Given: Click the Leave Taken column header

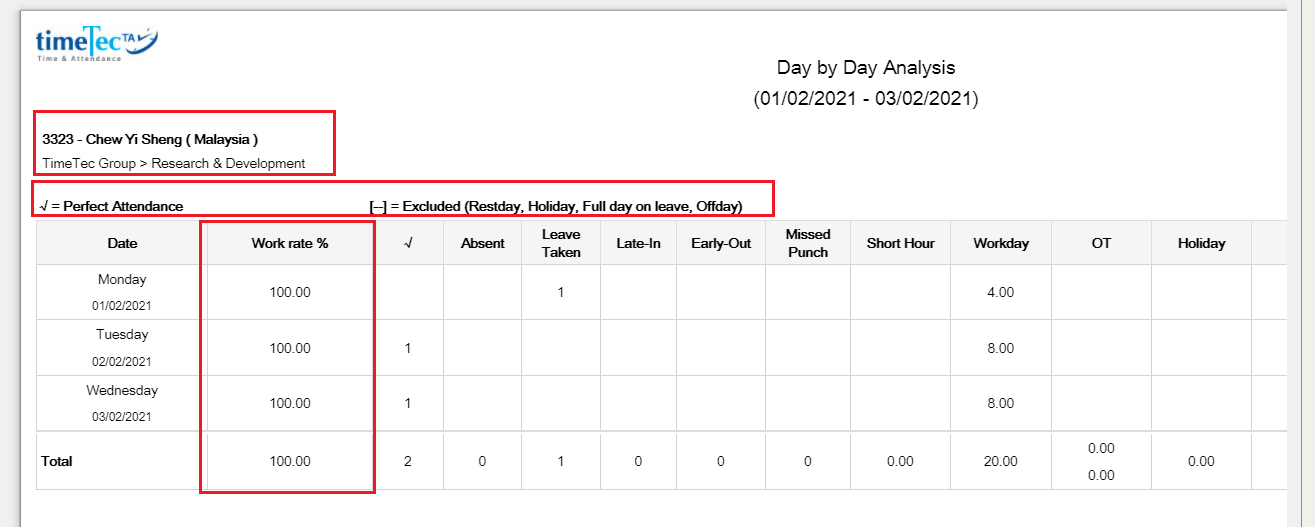Looking at the screenshot, I should (x=561, y=243).
